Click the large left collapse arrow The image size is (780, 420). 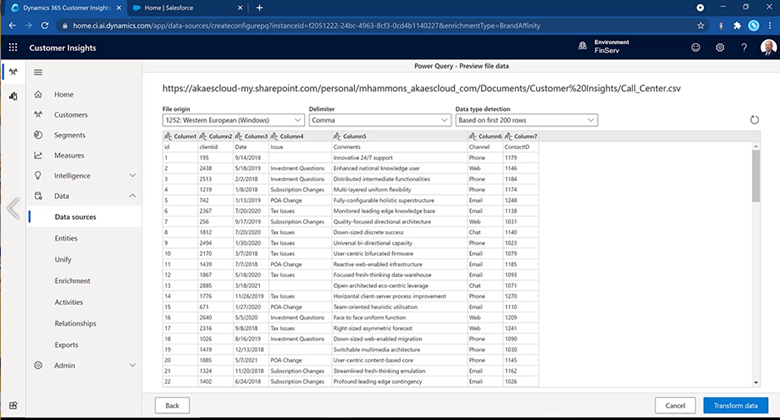tap(13, 208)
